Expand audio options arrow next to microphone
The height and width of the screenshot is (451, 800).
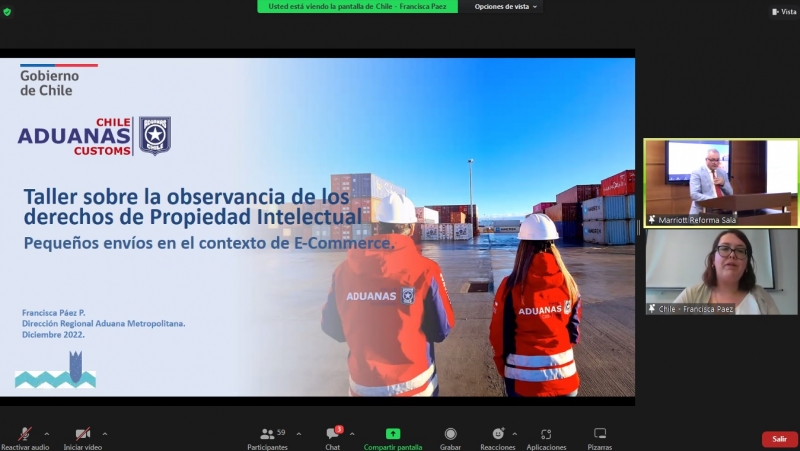tap(47, 434)
